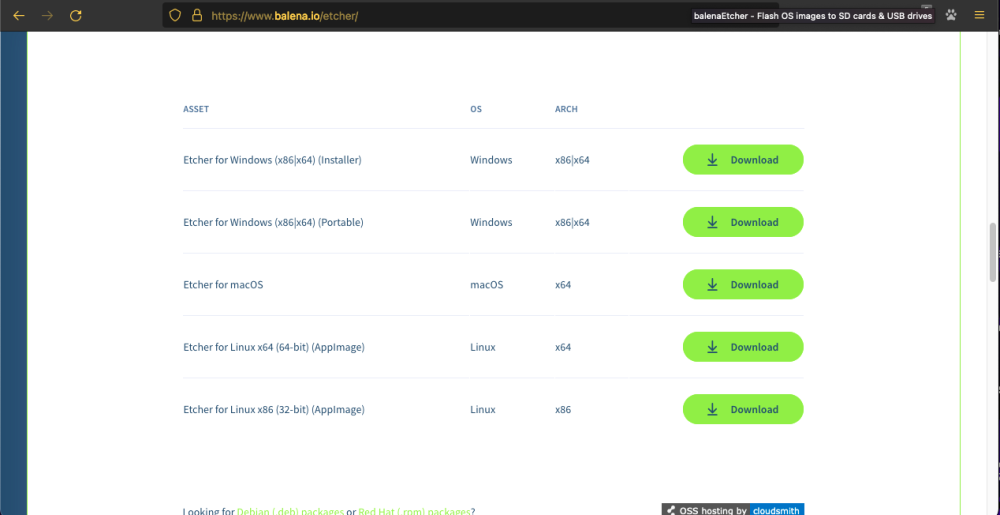
Task: Reload the page with the refresh icon
Action: (x=76, y=15)
